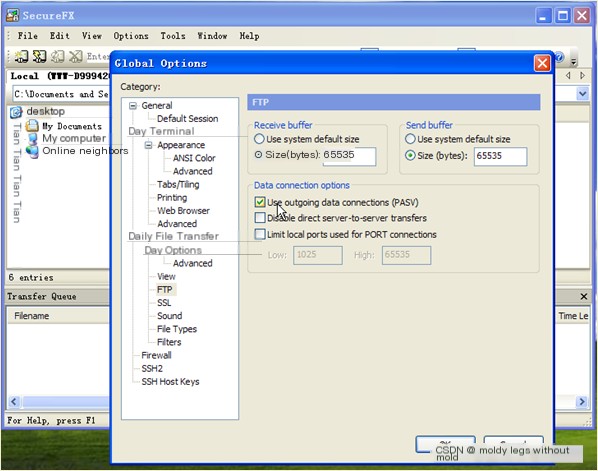Click the blue Help question-mark toolbar icon
The width and height of the screenshot is (598, 471).
coord(559,57)
